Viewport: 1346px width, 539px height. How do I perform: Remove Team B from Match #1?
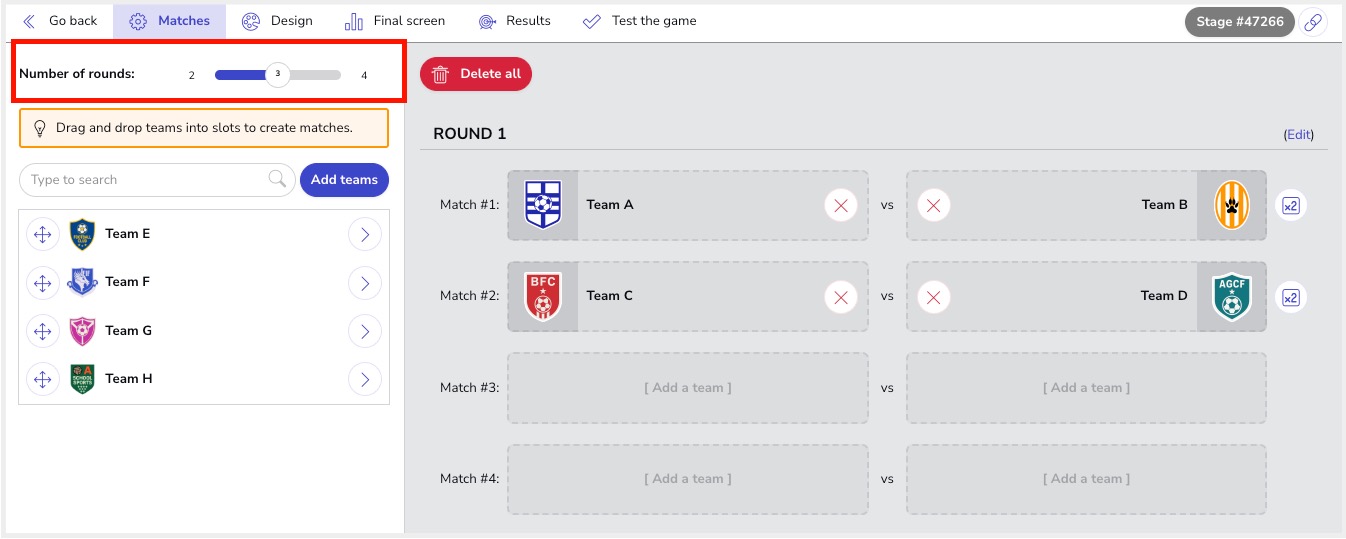(x=934, y=205)
